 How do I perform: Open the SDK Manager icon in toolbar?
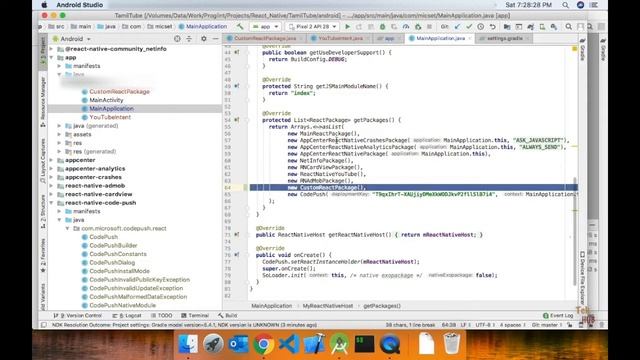[554, 27]
